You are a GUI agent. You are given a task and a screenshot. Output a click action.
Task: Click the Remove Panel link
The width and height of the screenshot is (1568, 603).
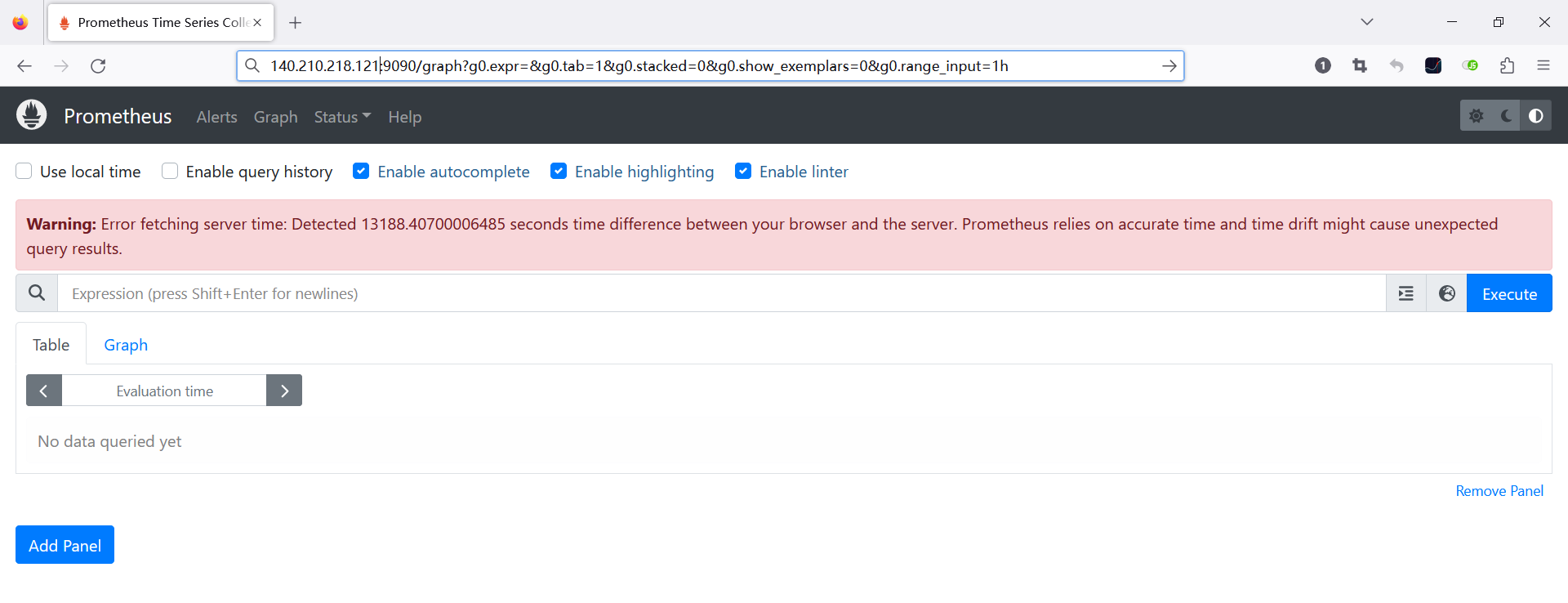point(1499,491)
